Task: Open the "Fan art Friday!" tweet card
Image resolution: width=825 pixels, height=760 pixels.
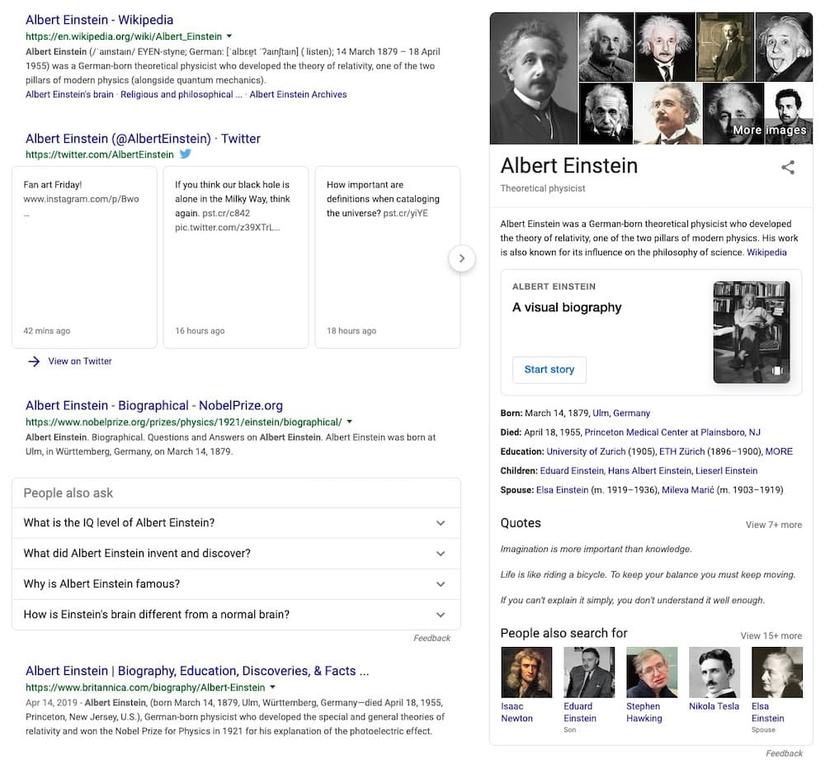Action: (84, 257)
